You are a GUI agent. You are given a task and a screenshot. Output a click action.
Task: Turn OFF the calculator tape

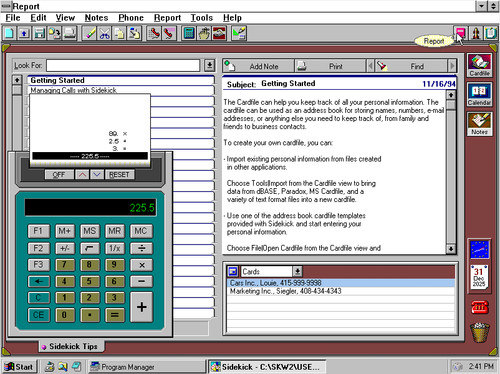click(59, 175)
